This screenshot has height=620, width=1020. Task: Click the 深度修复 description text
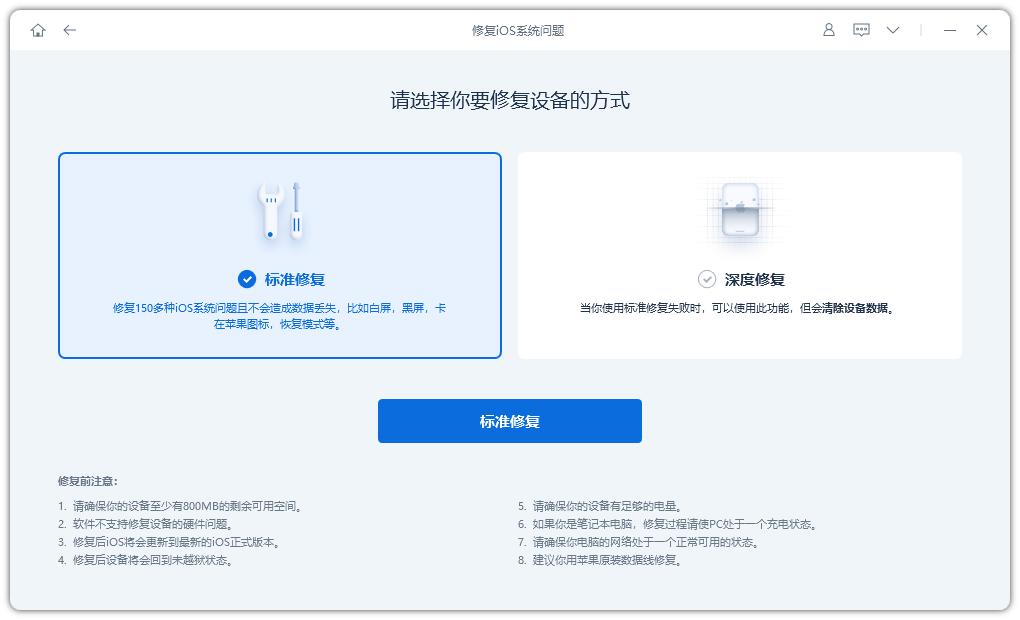coord(740,307)
